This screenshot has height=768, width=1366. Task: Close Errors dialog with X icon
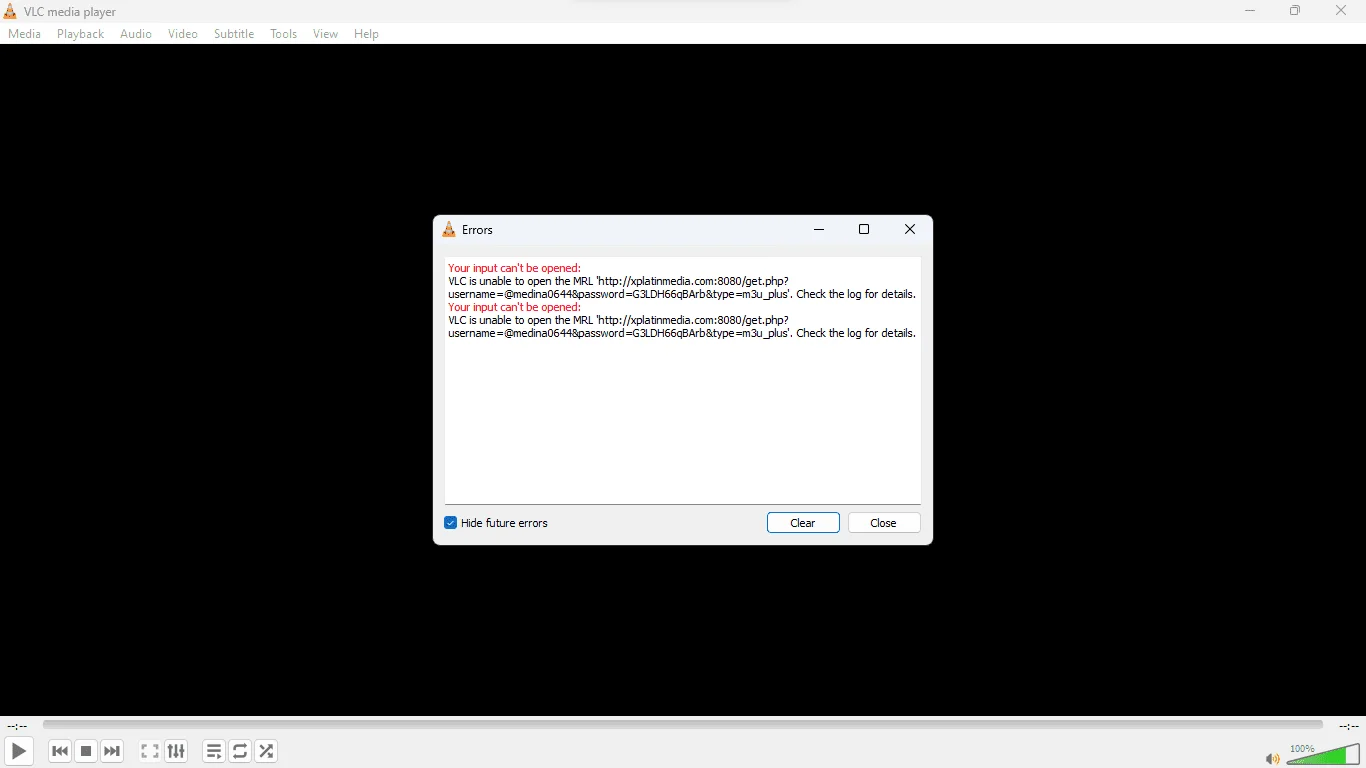[x=910, y=230]
